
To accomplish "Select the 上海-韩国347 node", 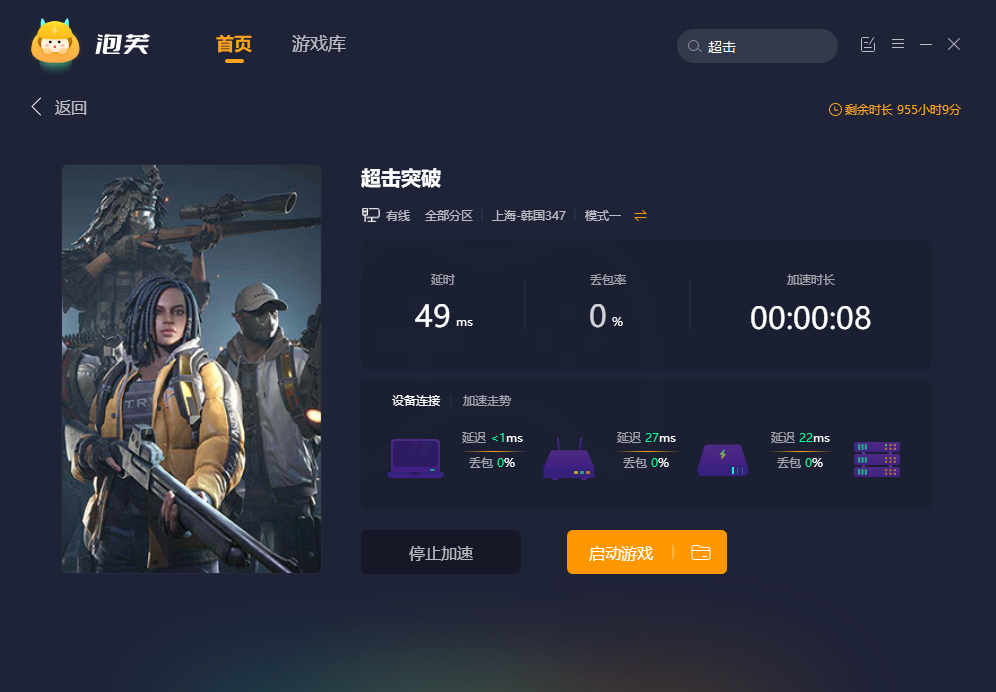I will point(528,215).
